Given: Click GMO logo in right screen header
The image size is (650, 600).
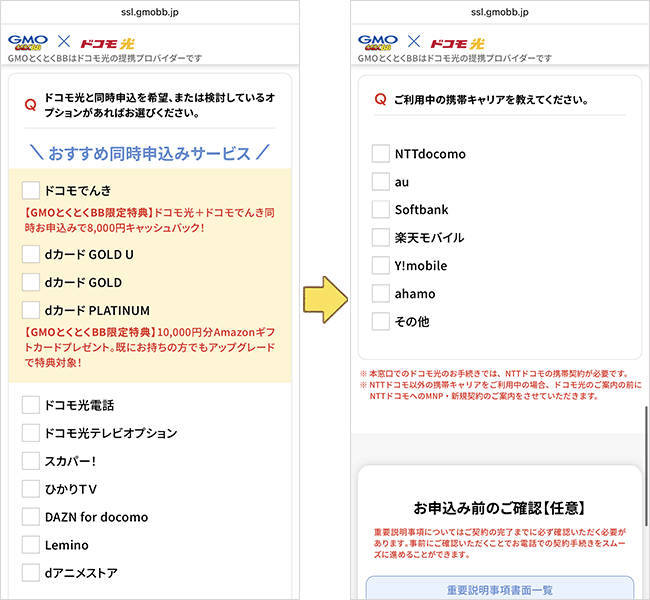Looking at the screenshot, I should click(378, 42).
